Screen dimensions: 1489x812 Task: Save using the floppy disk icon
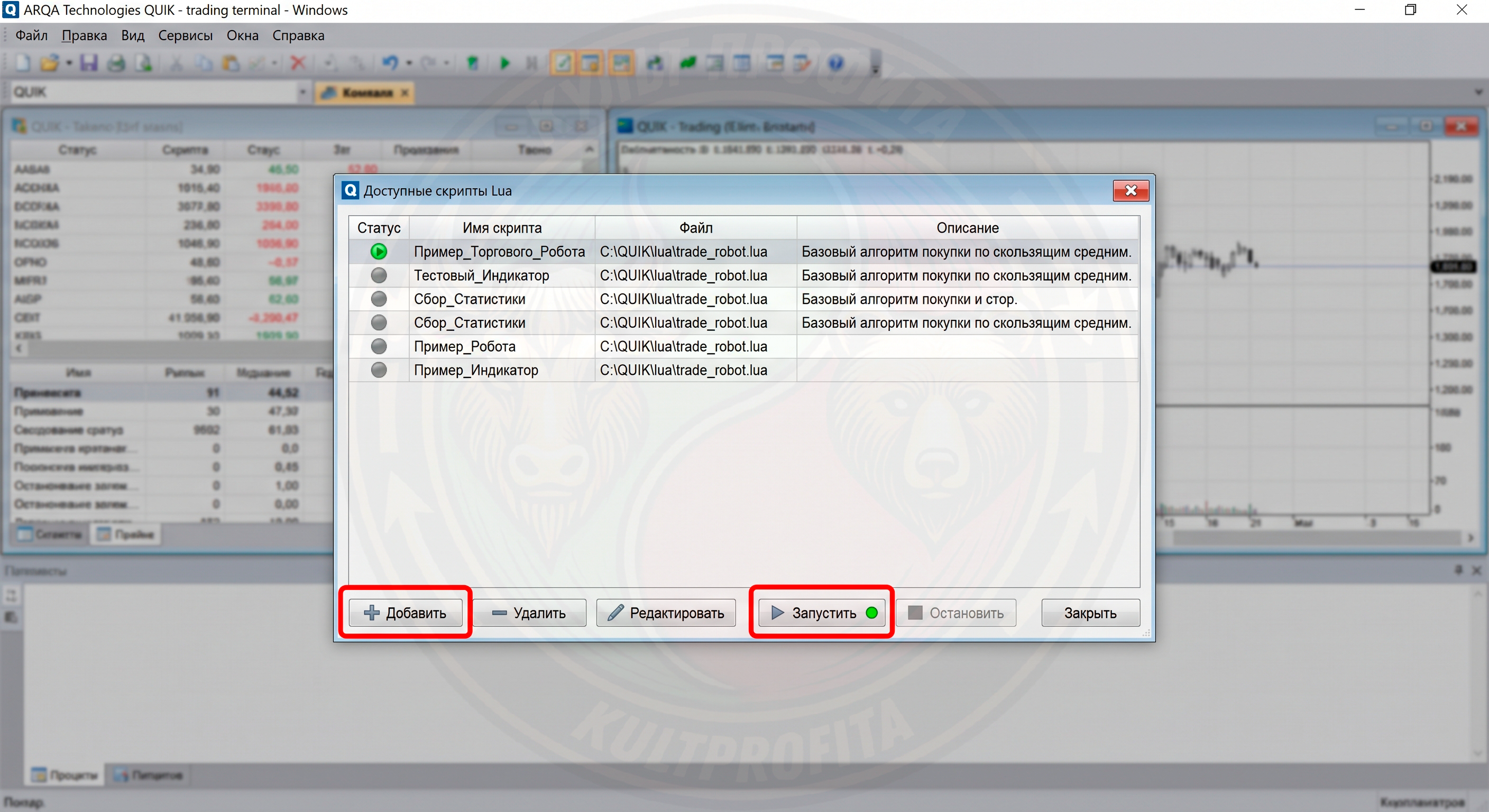88,63
